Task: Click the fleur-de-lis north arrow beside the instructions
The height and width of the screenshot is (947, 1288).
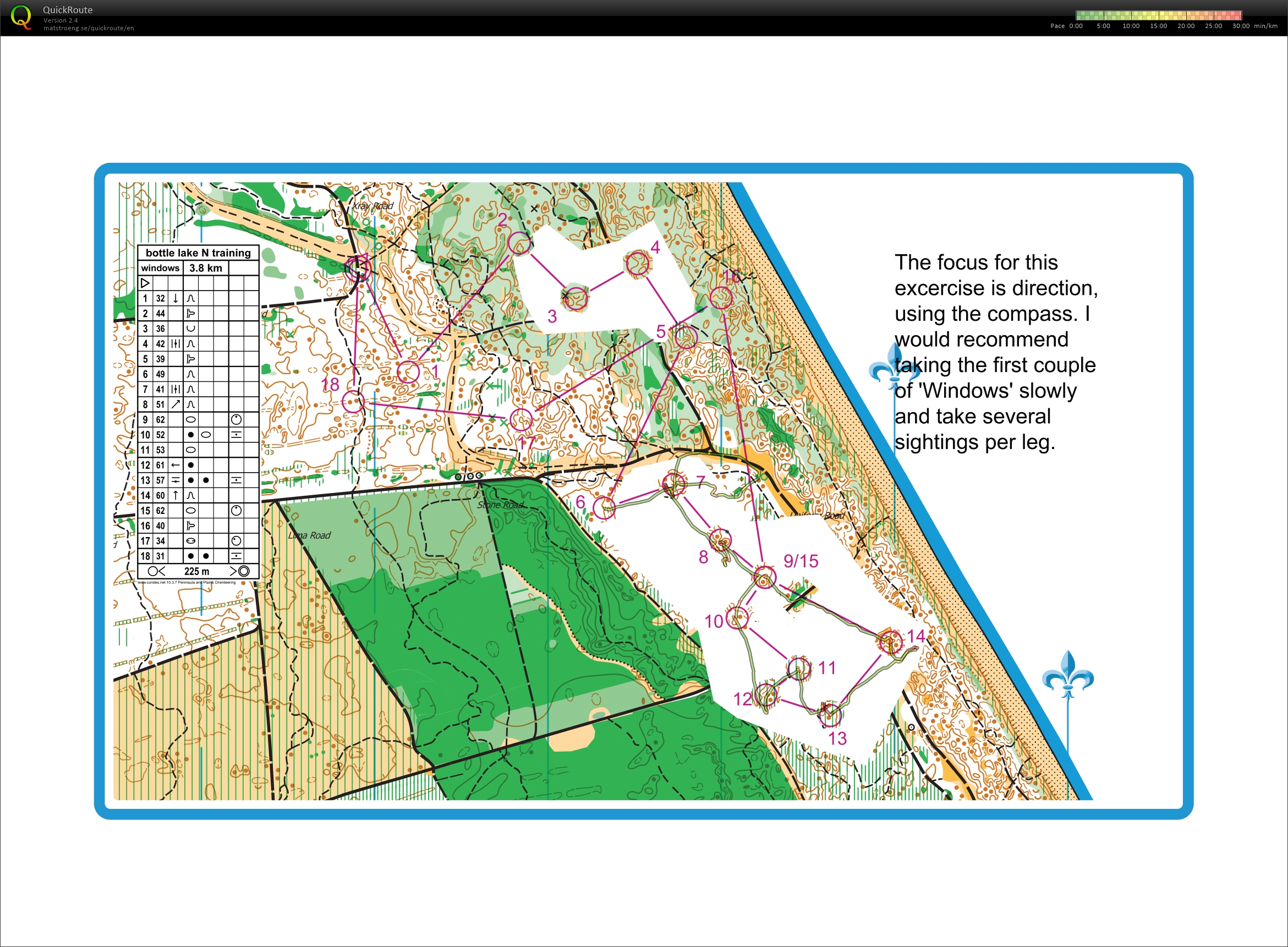Action: [895, 367]
